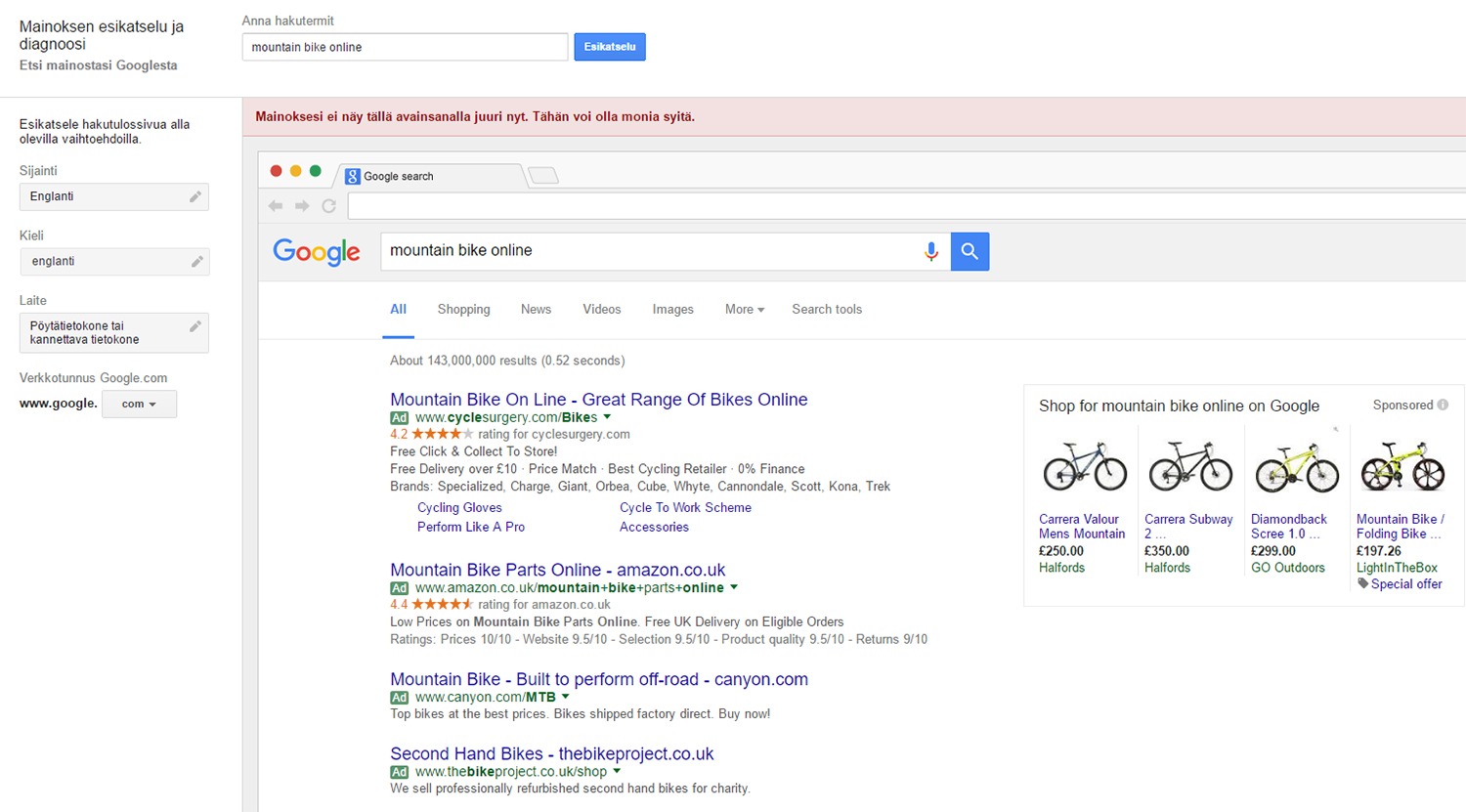Open 'Second Hand Bikes' thebikeproject ad
1466x812 pixels.
[x=552, y=753]
